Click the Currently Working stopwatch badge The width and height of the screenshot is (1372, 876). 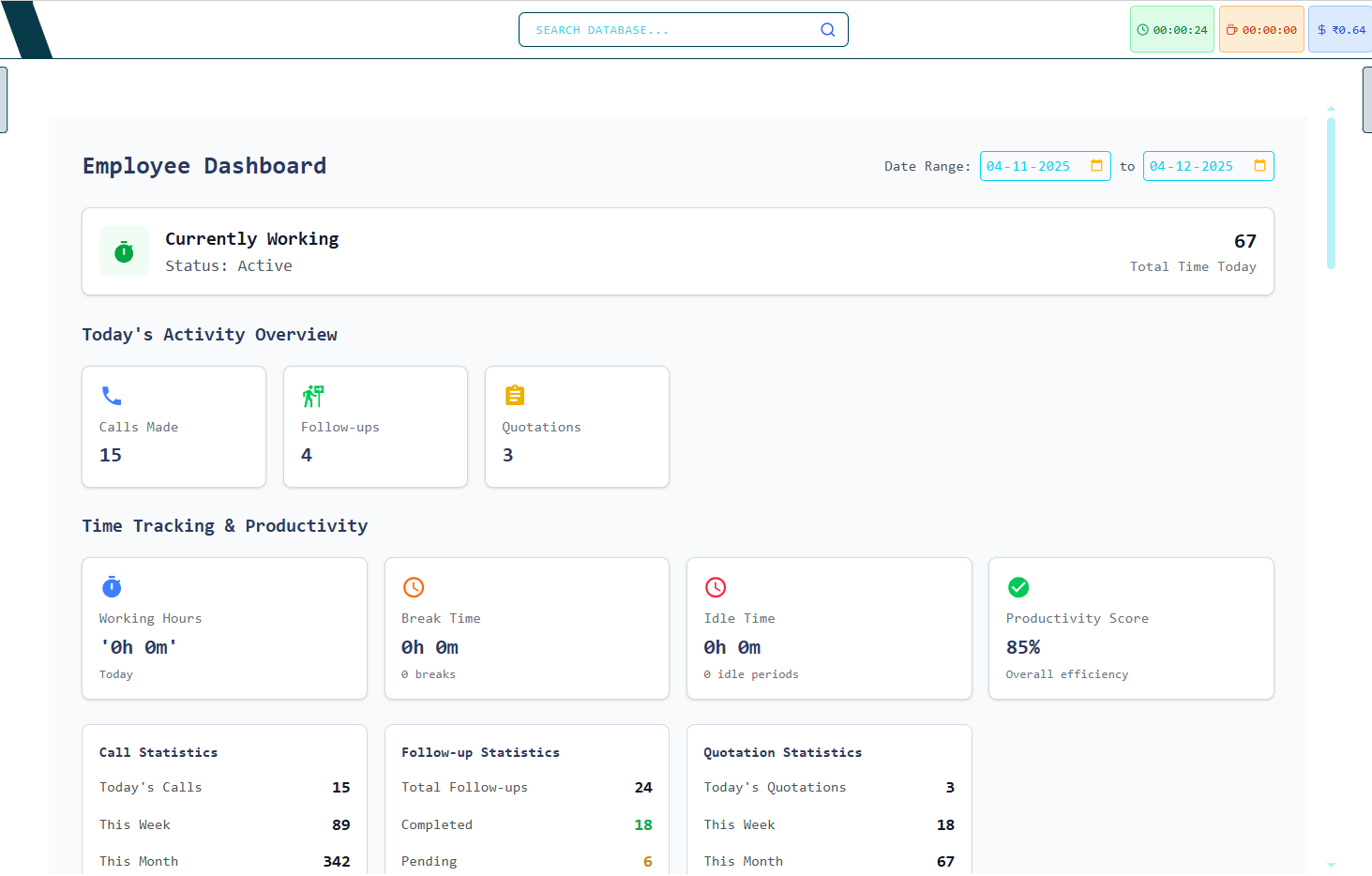124,251
